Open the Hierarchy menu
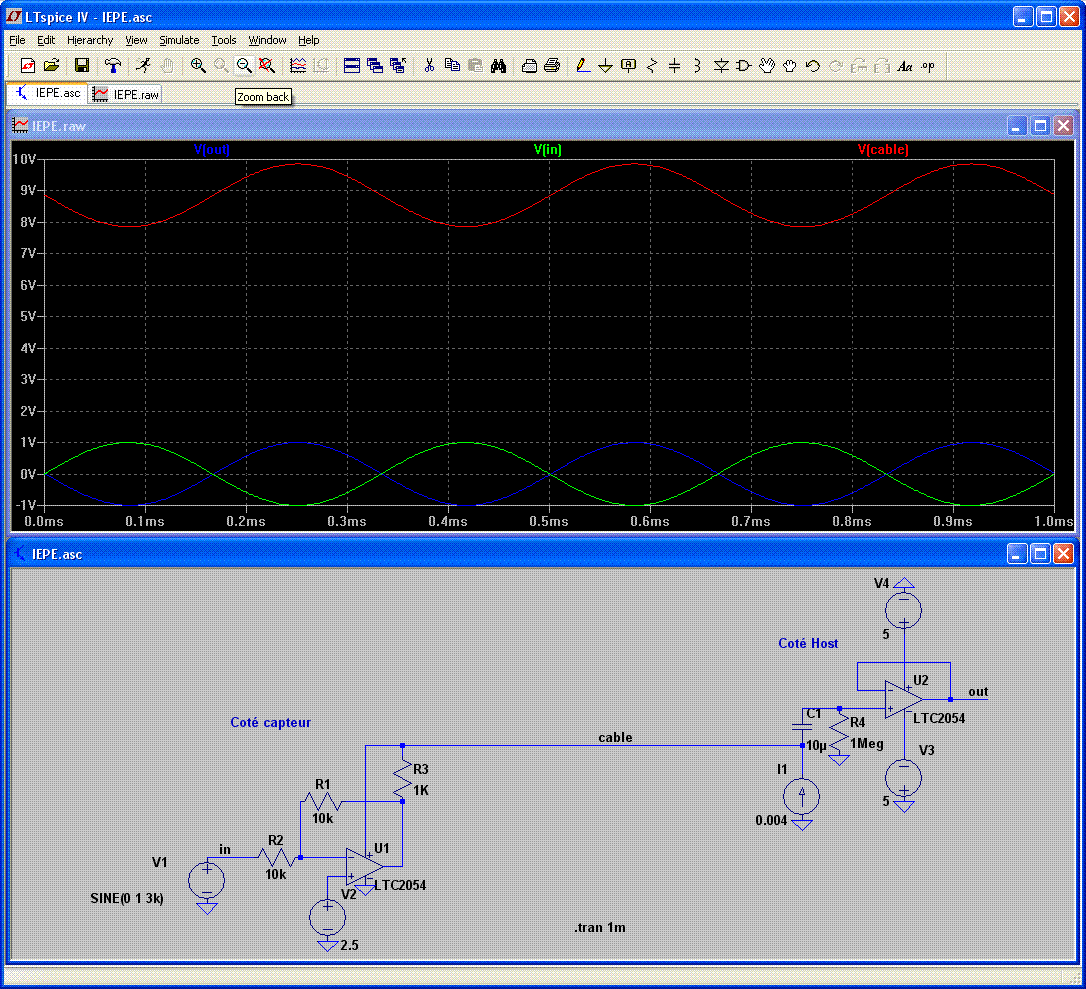Screen dimensions: 1086x989 pyautogui.click(x=90, y=40)
